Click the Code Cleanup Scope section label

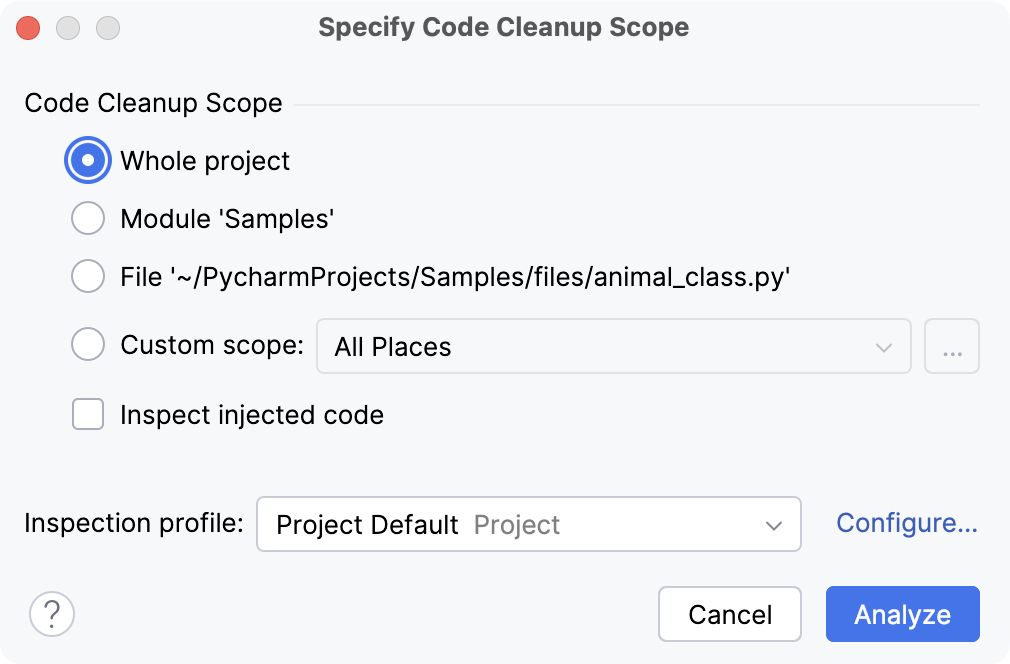pyautogui.click(x=153, y=103)
